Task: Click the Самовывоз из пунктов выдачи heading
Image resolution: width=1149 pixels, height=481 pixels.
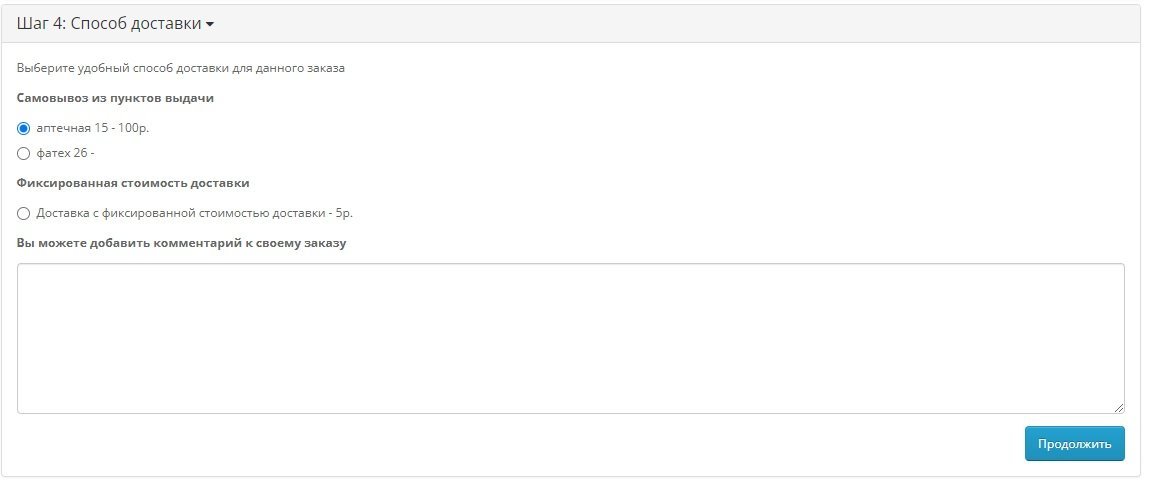Action: coord(115,98)
